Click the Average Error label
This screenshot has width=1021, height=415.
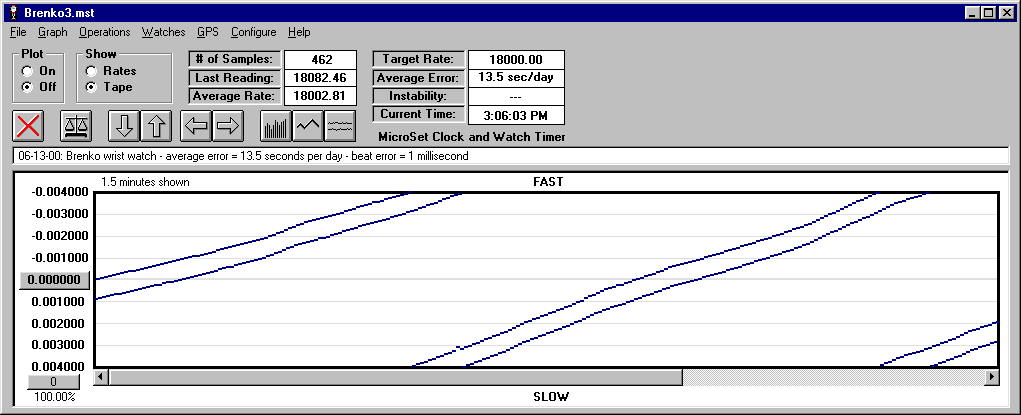pyautogui.click(x=419, y=78)
